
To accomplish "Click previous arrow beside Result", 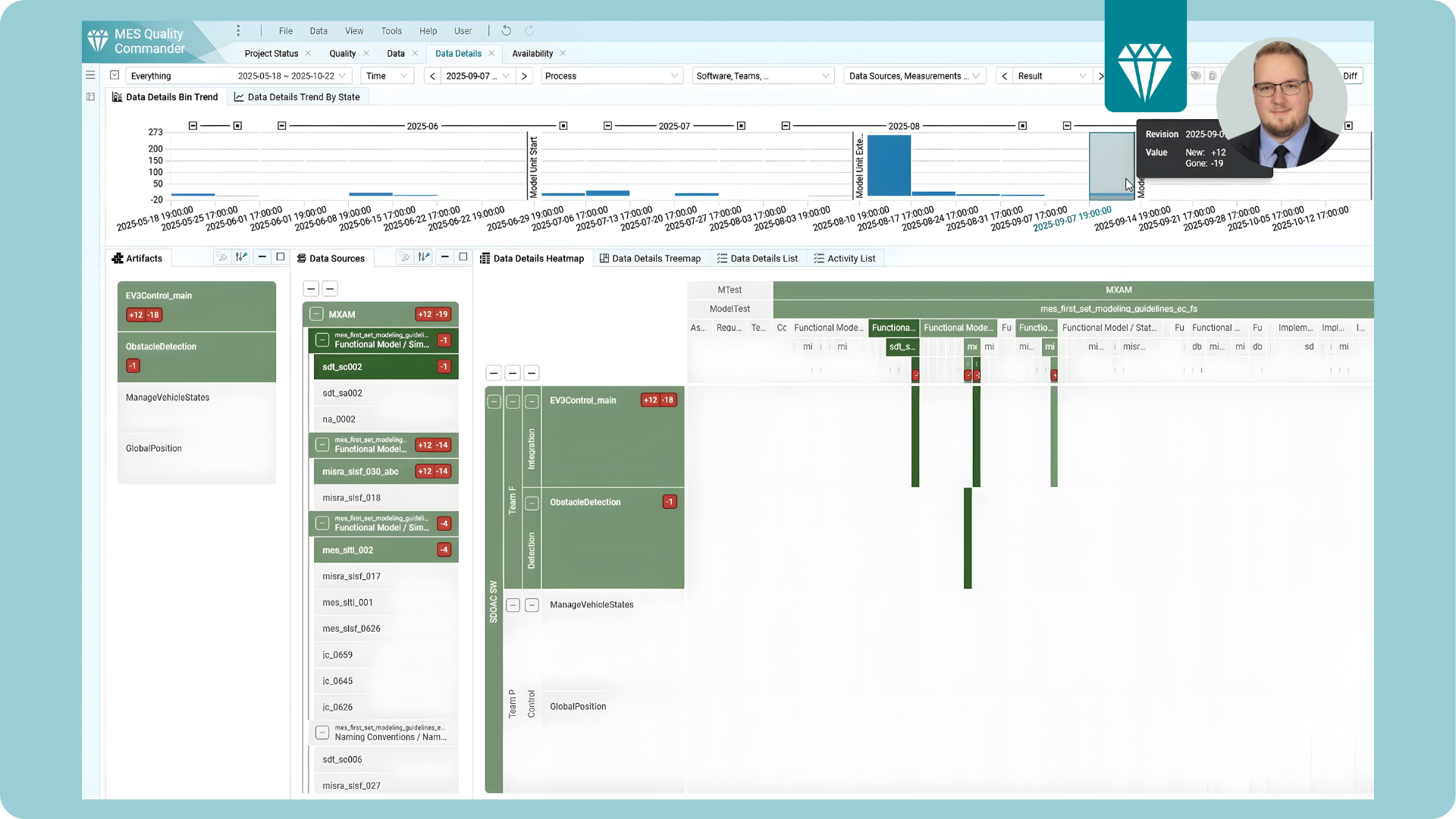I will (x=1005, y=76).
